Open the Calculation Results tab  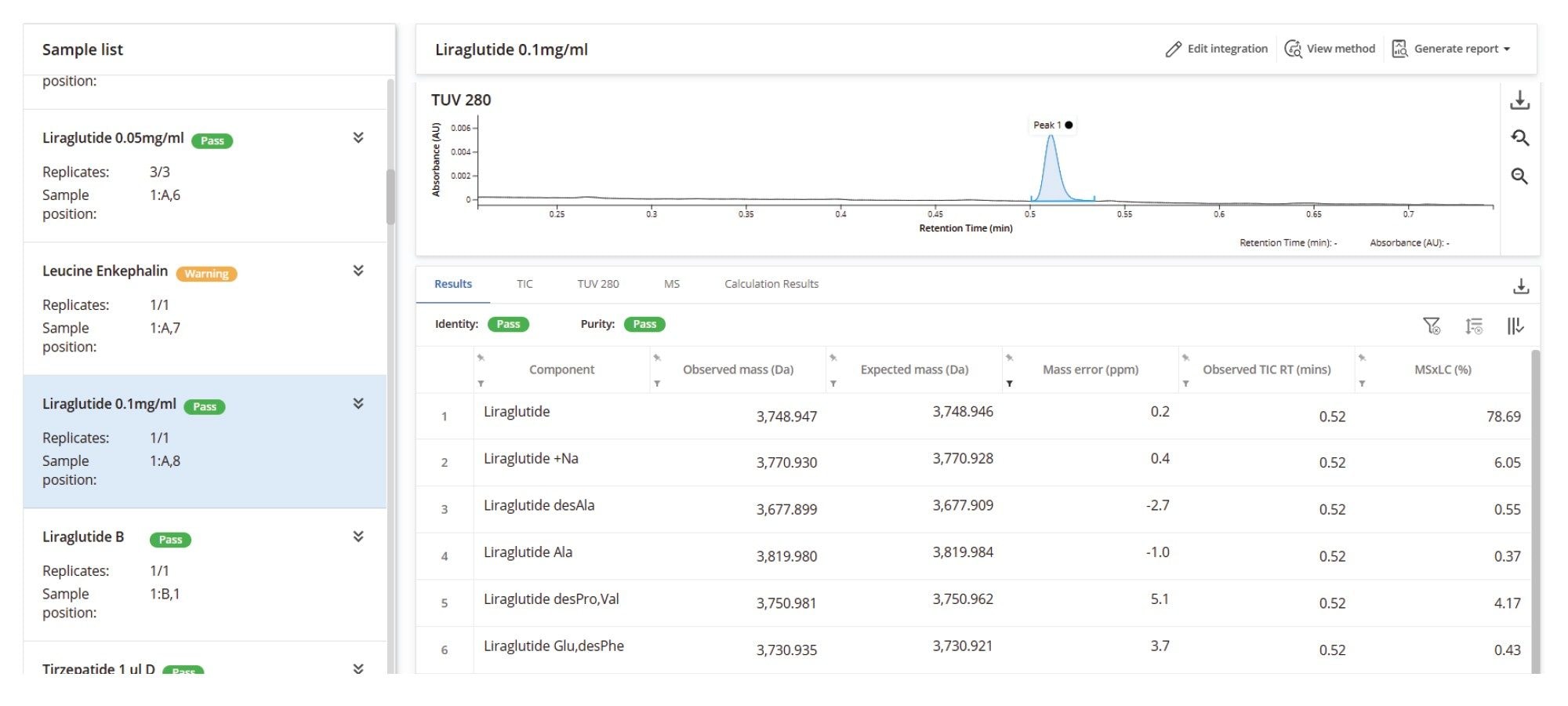point(769,283)
